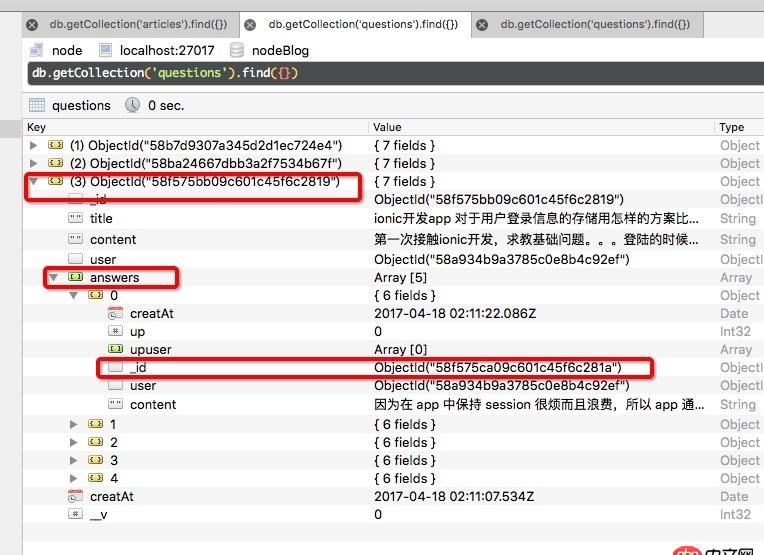Click the object icon of answers element 1

[x=96, y=424]
